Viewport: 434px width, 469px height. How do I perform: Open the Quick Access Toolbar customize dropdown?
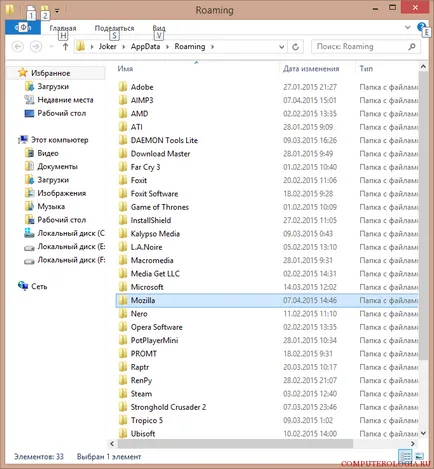57,11
